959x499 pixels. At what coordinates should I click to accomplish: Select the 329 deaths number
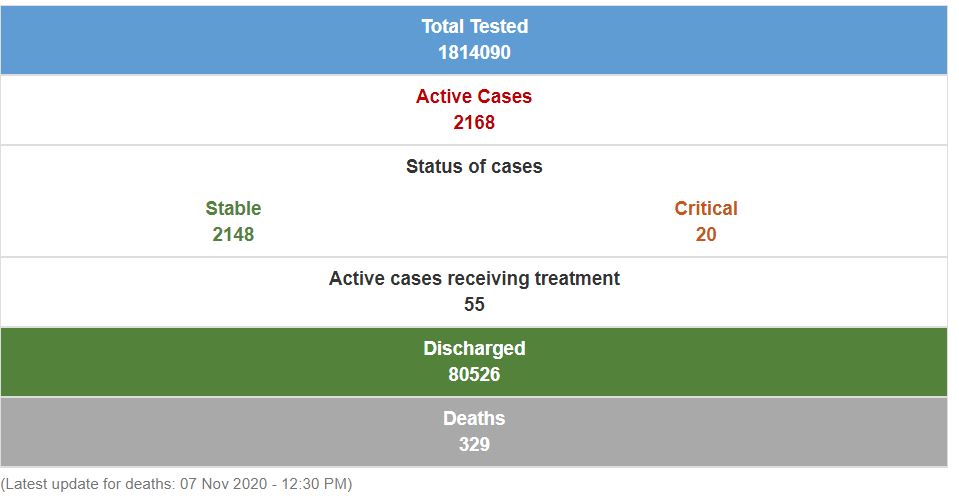coord(474,445)
